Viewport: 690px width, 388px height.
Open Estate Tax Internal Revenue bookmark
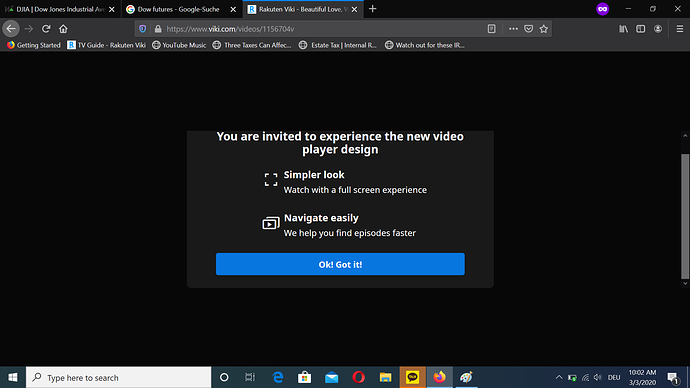[338, 45]
